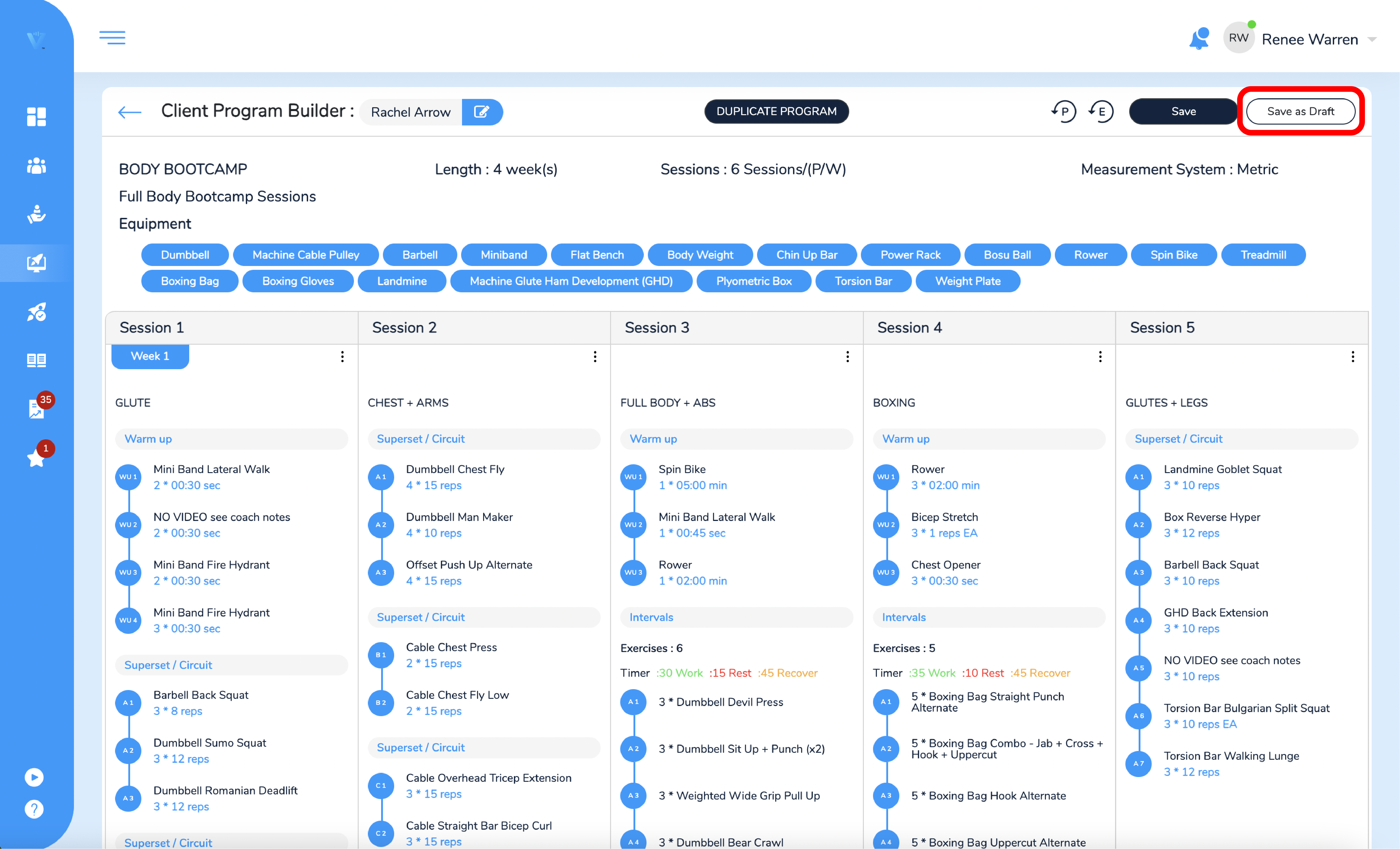1400x849 pixels.
Task: Click C 1 marker Cable Overhead Tricep Extension
Action: pyautogui.click(x=381, y=786)
